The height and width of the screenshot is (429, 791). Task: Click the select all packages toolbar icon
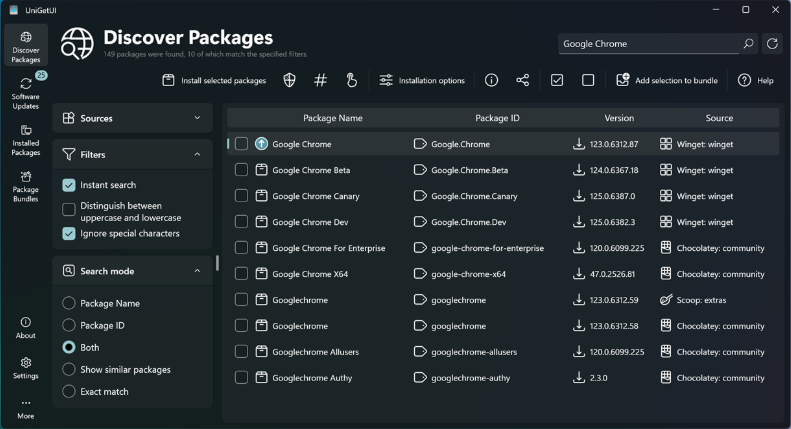[x=557, y=80]
